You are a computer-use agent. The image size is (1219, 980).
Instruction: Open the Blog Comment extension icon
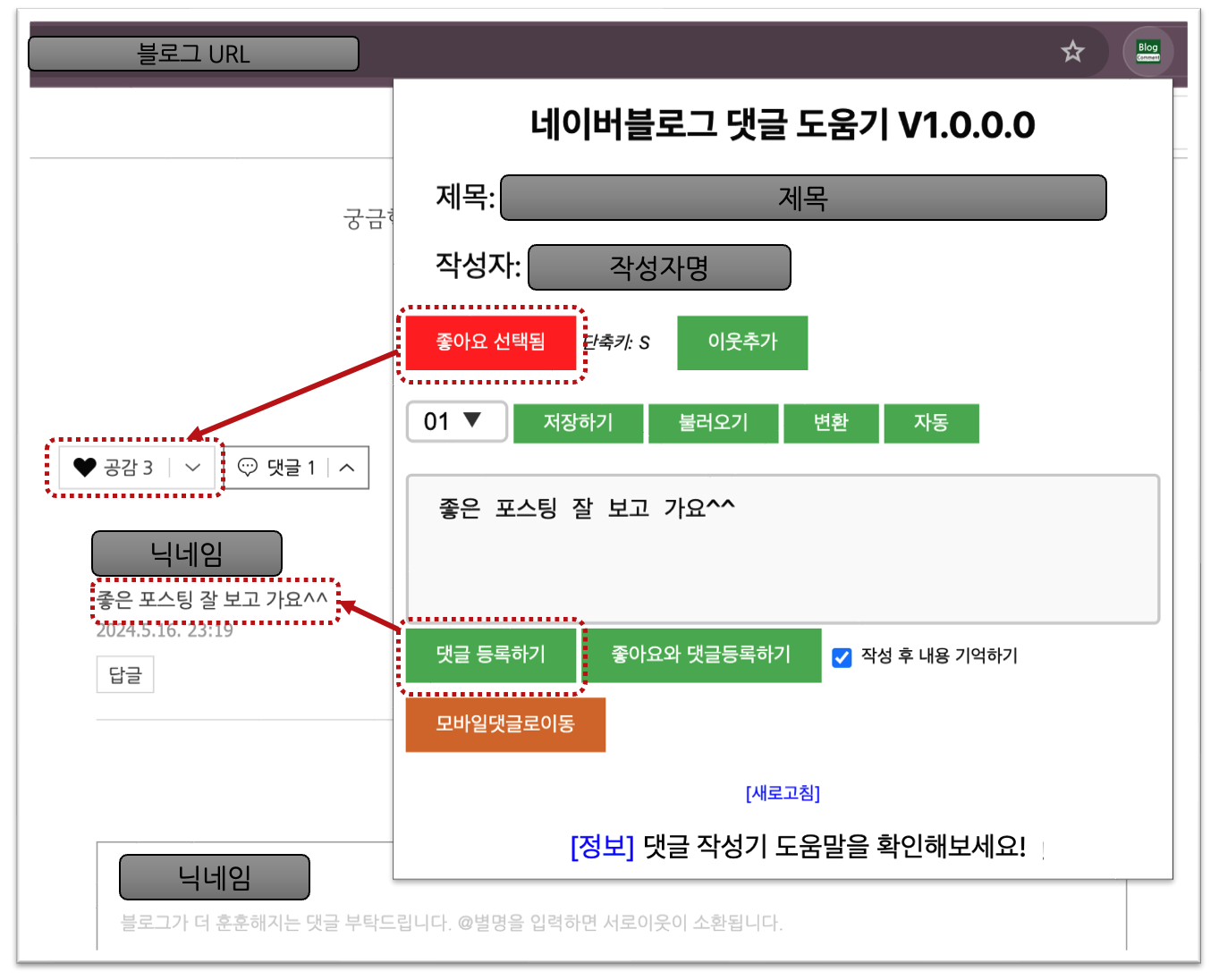1147,52
